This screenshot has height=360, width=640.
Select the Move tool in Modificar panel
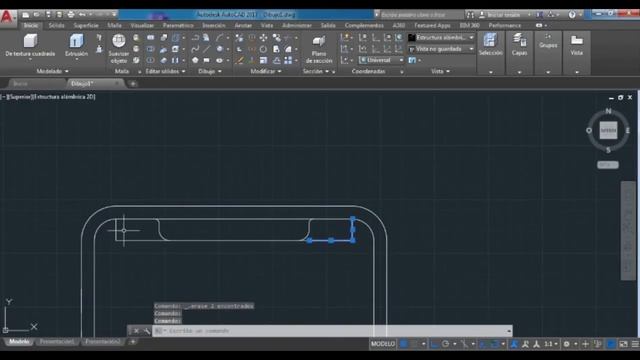(x=263, y=38)
